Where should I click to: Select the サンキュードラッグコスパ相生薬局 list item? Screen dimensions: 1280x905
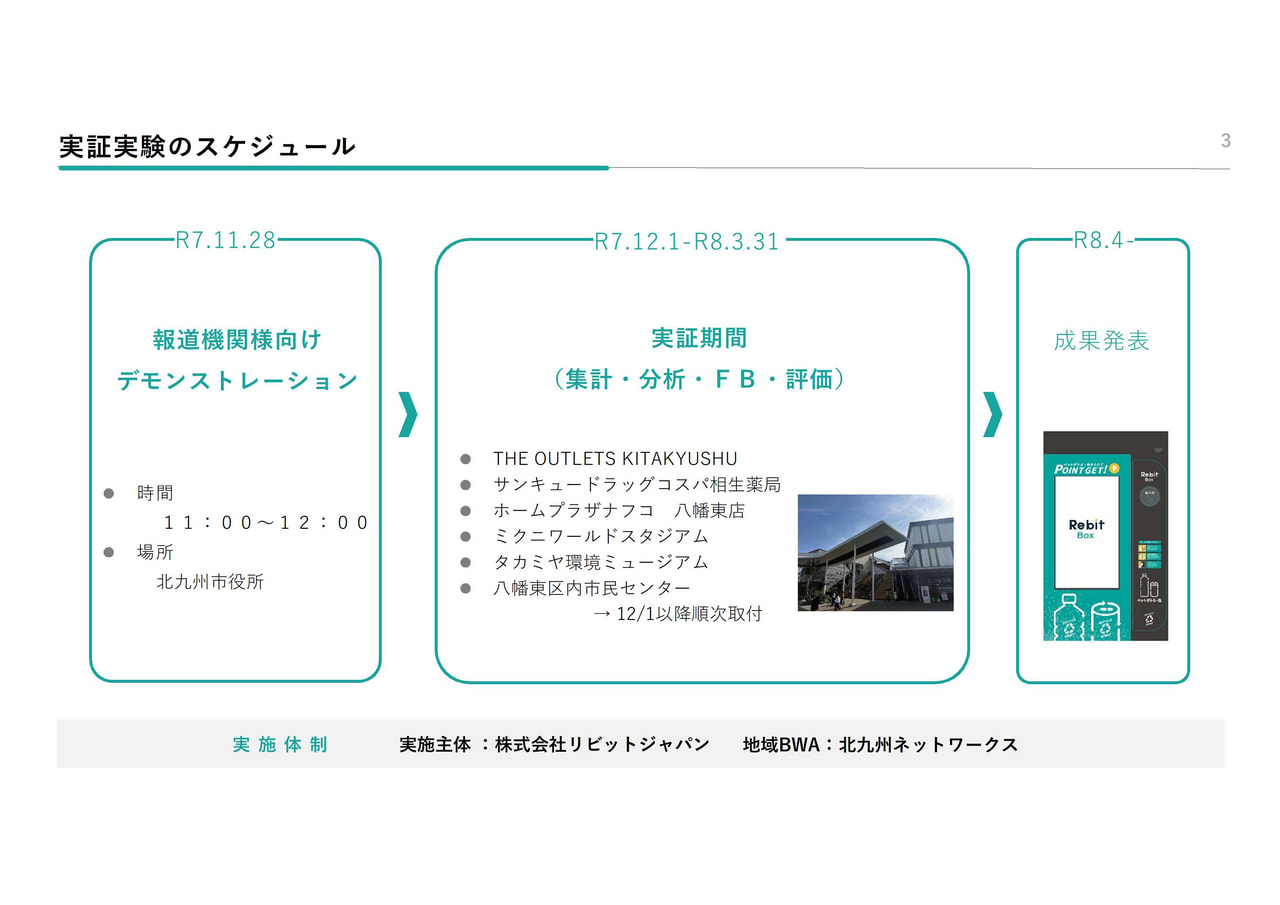[x=636, y=485]
